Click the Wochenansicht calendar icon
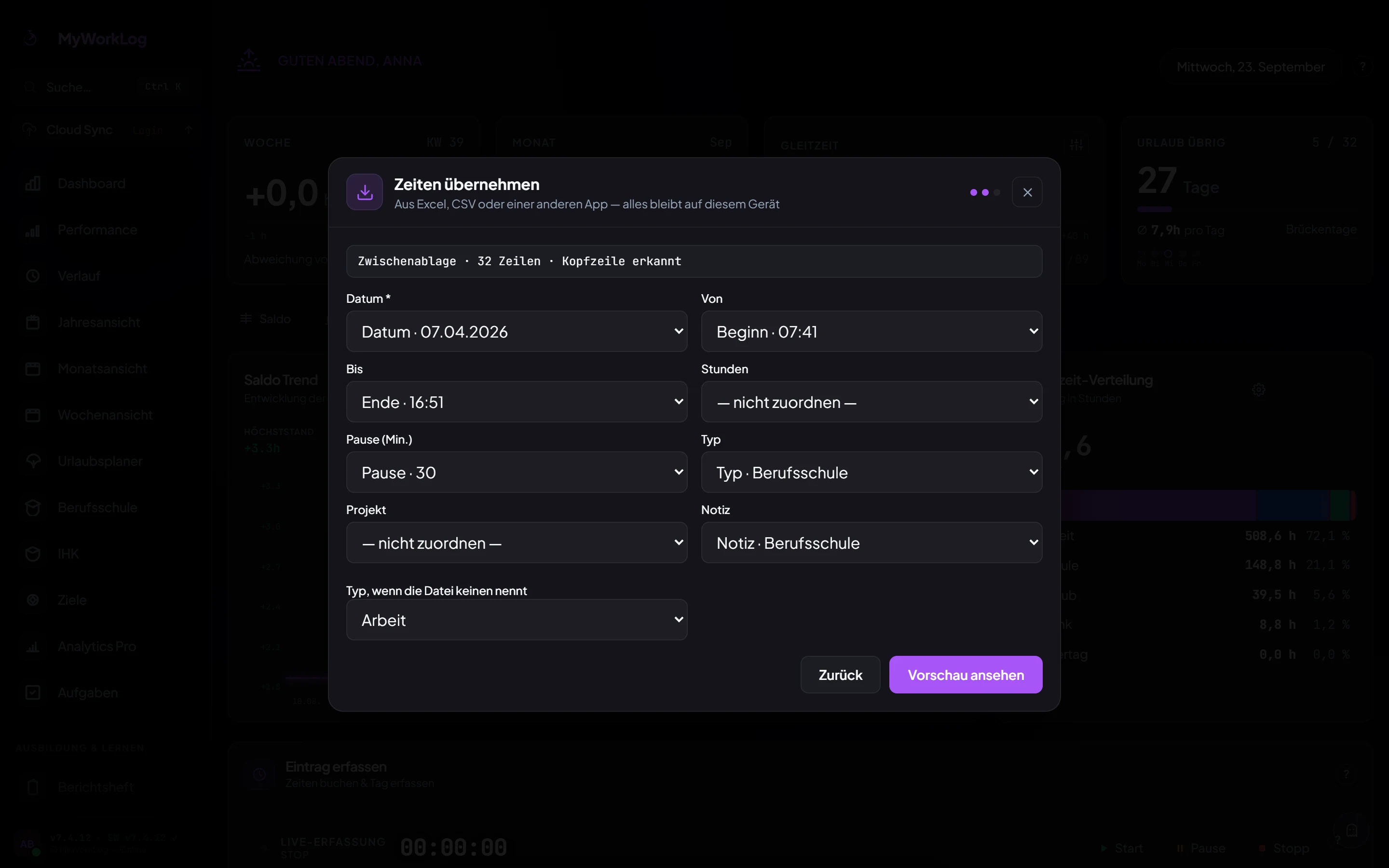Viewport: 1389px width, 868px height. coord(33,415)
